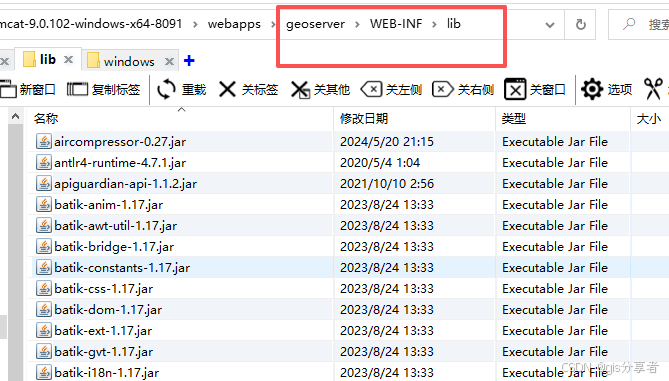Click jar icon of batik-constants-1.17.jar

(44, 267)
